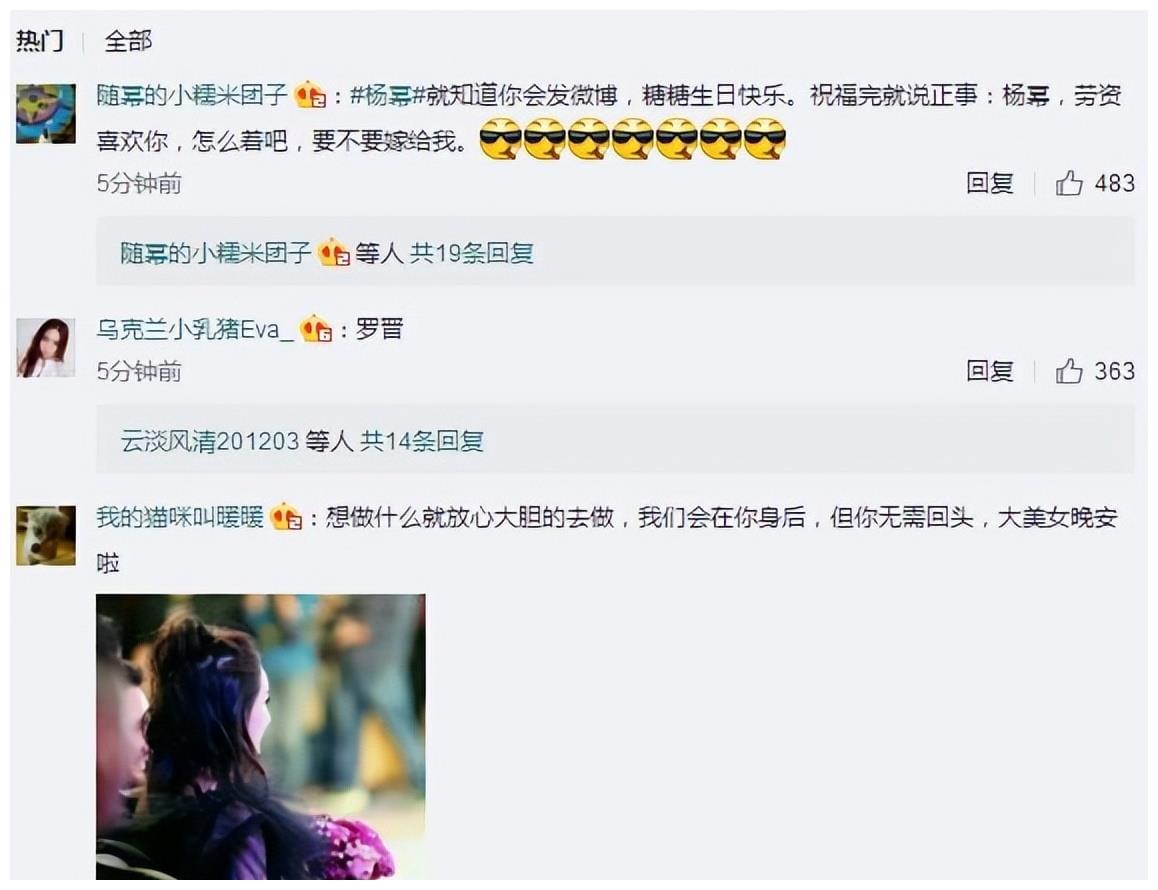Open username link 我的猫咪叫暖暖
The height and width of the screenshot is (890, 1158).
point(180,517)
